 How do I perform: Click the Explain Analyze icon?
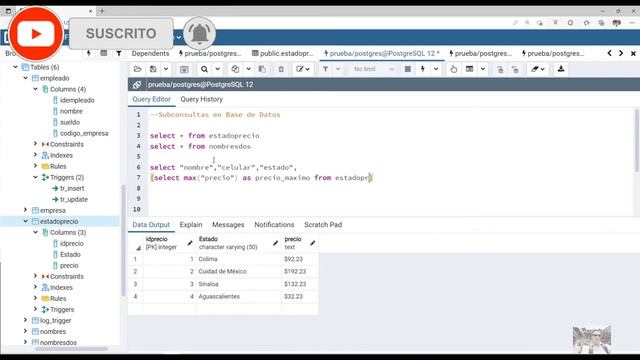pyautogui.click(x=469, y=69)
